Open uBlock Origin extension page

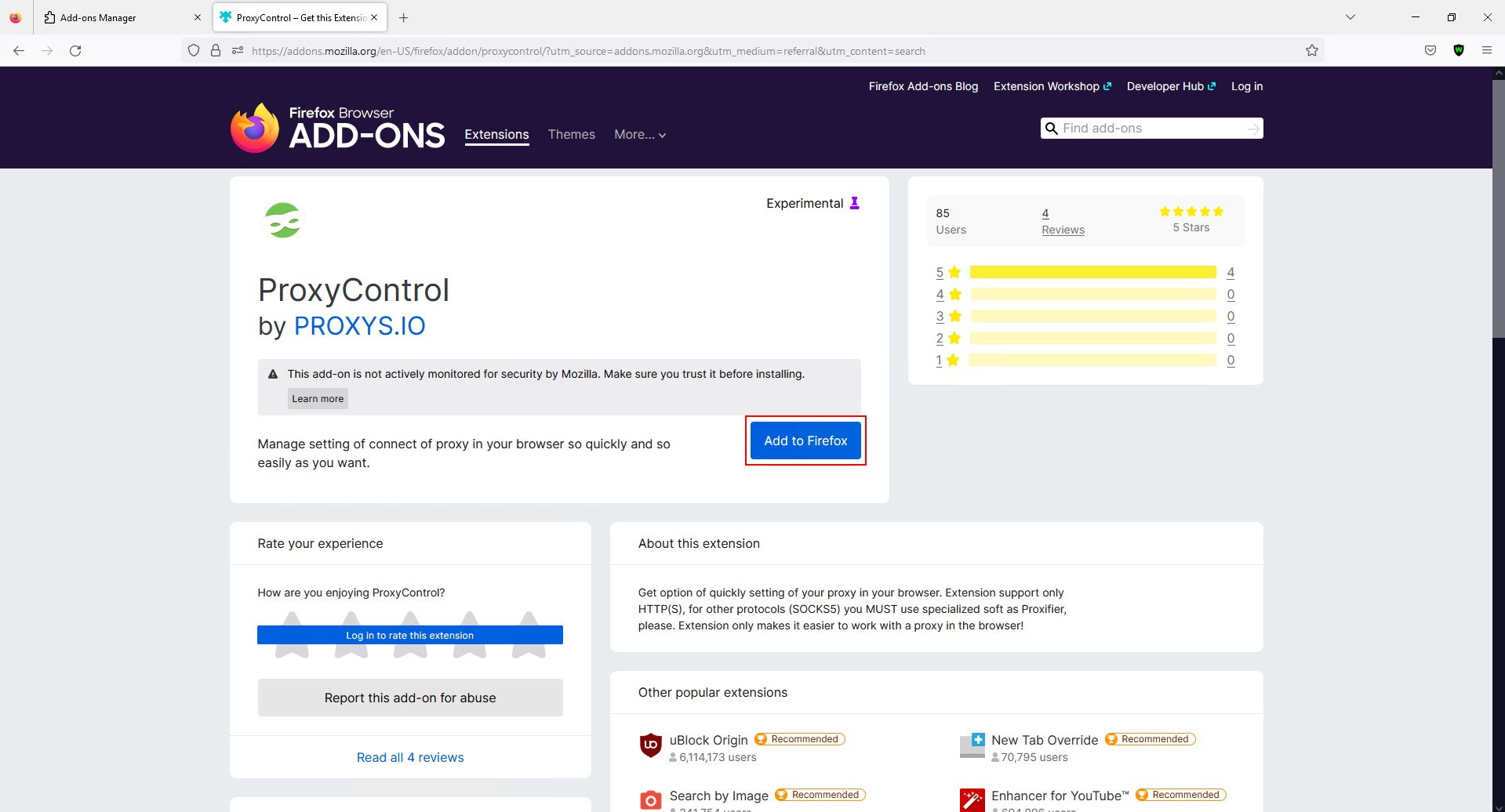click(708, 740)
